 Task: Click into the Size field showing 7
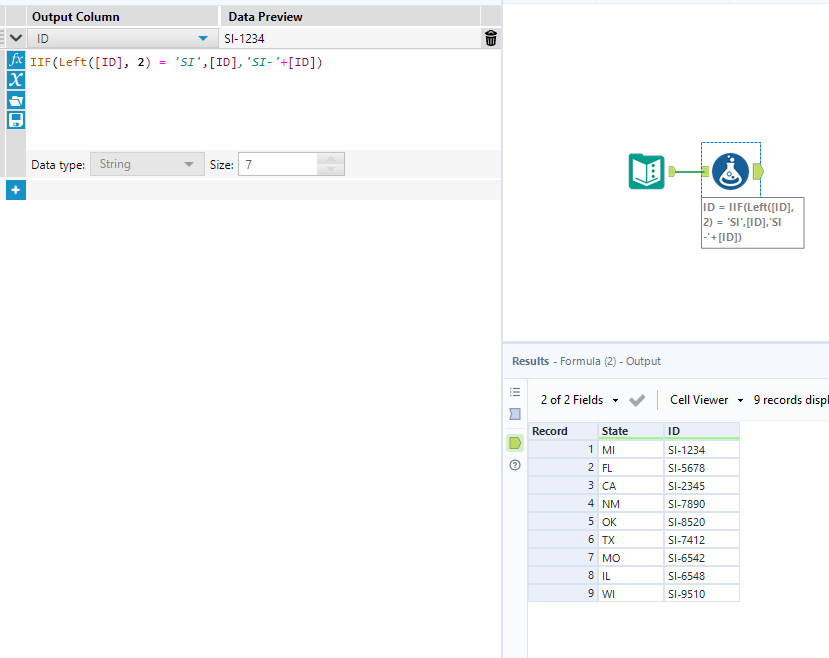click(x=278, y=164)
